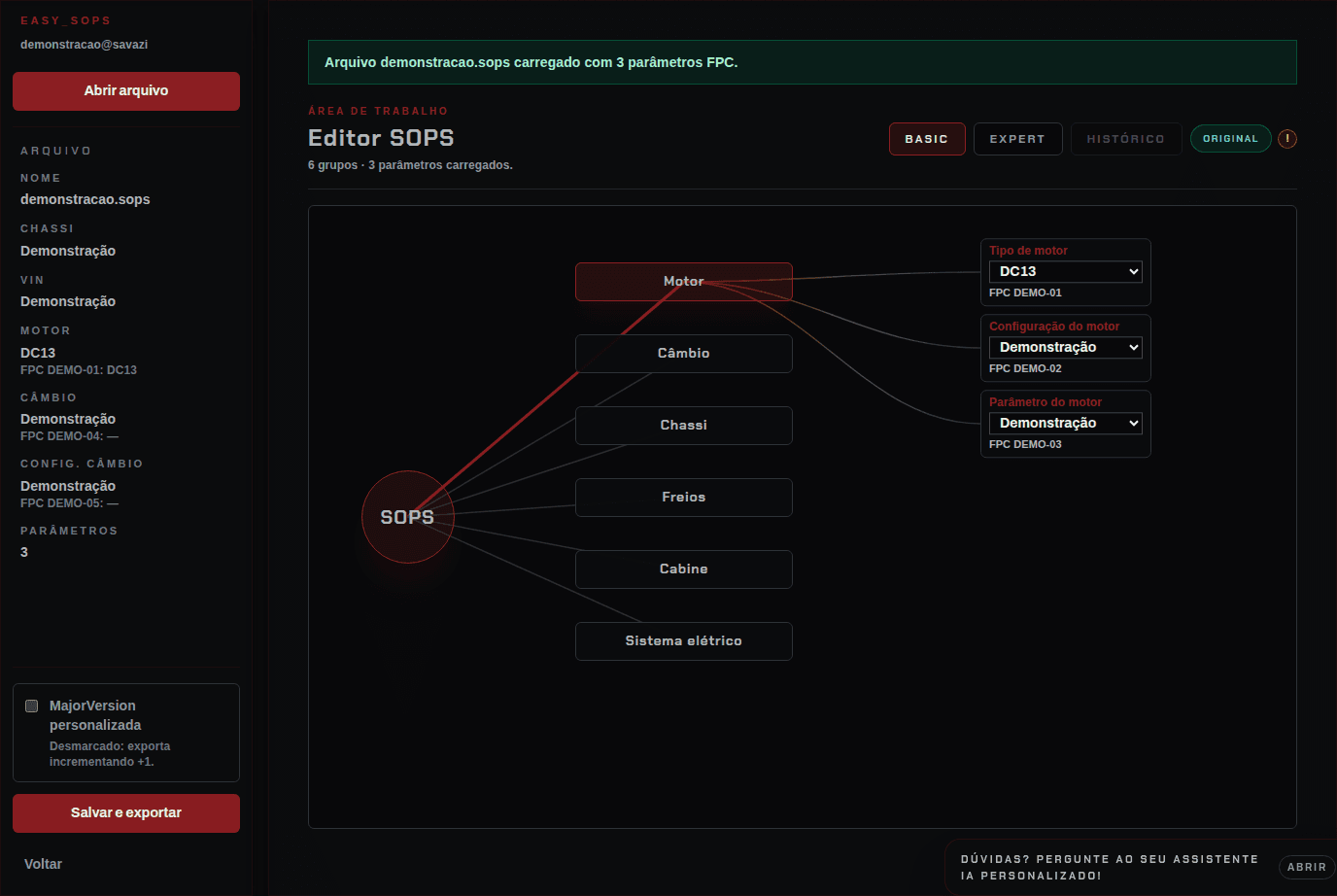Screen dimensions: 1337x896
Task: Open the Configuração do motor dropdown
Action: tap(1066, 348)
